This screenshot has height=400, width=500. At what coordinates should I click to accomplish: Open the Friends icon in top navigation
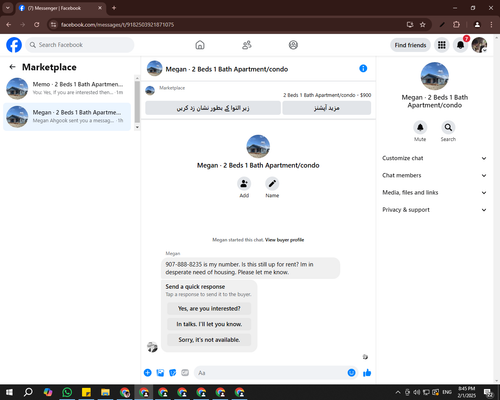coord(247,45)
